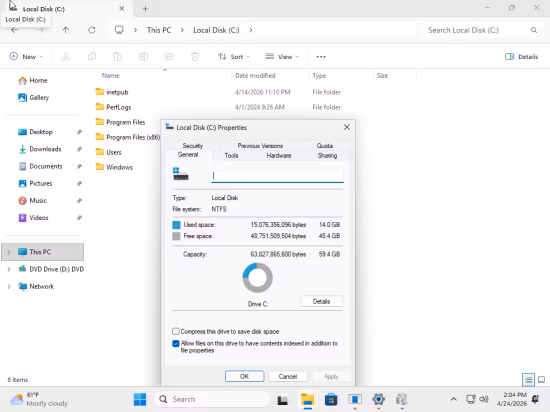Open Downloads in navigation pane
Viewport: 550px width, 412px height.
click(45, 149)
